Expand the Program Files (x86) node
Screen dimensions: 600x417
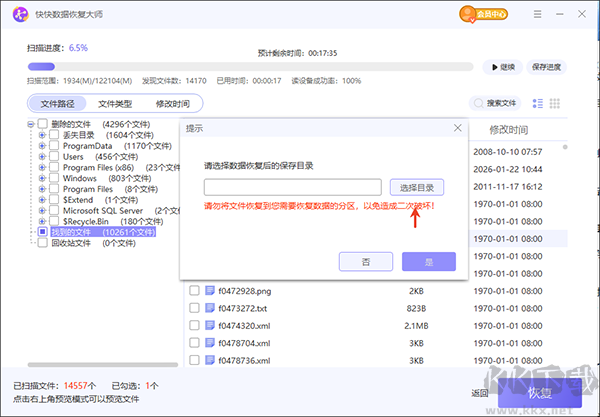pos(42,167)
